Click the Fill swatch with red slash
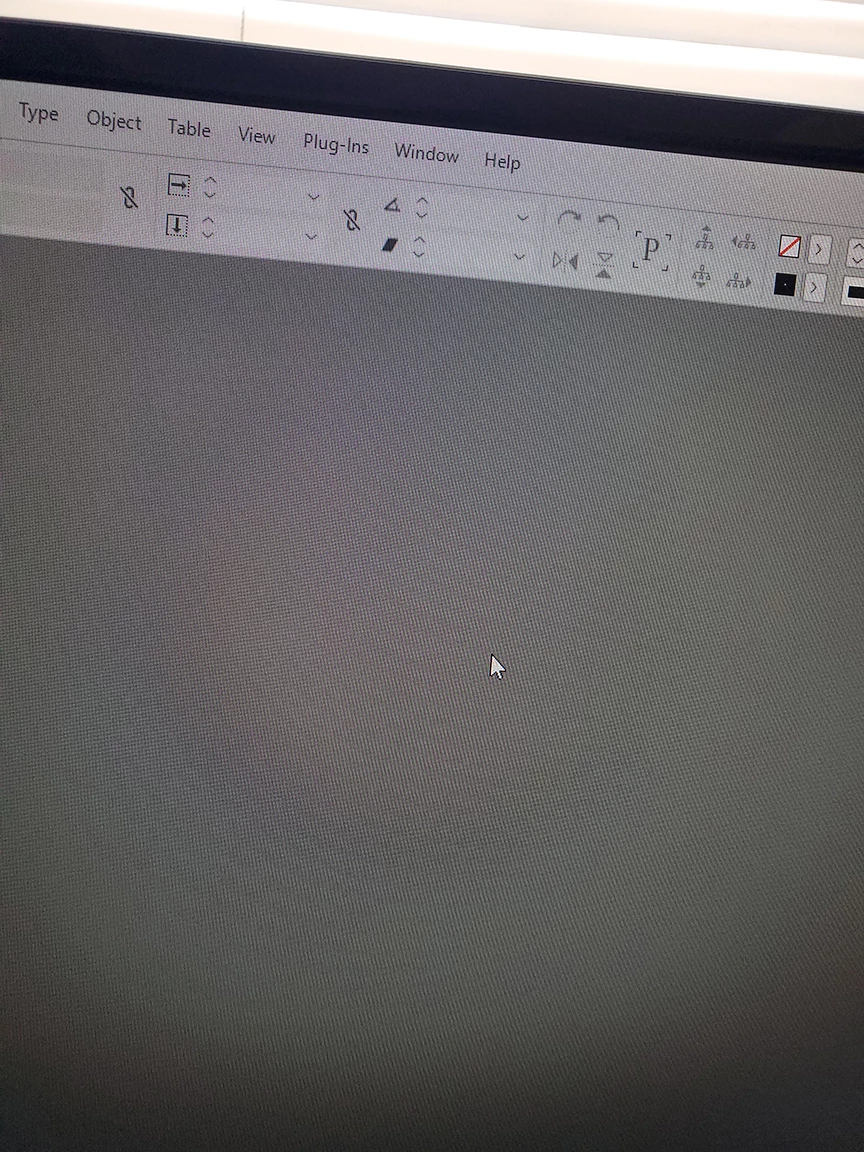864x1152 pixels. click(x=789, y=246)
